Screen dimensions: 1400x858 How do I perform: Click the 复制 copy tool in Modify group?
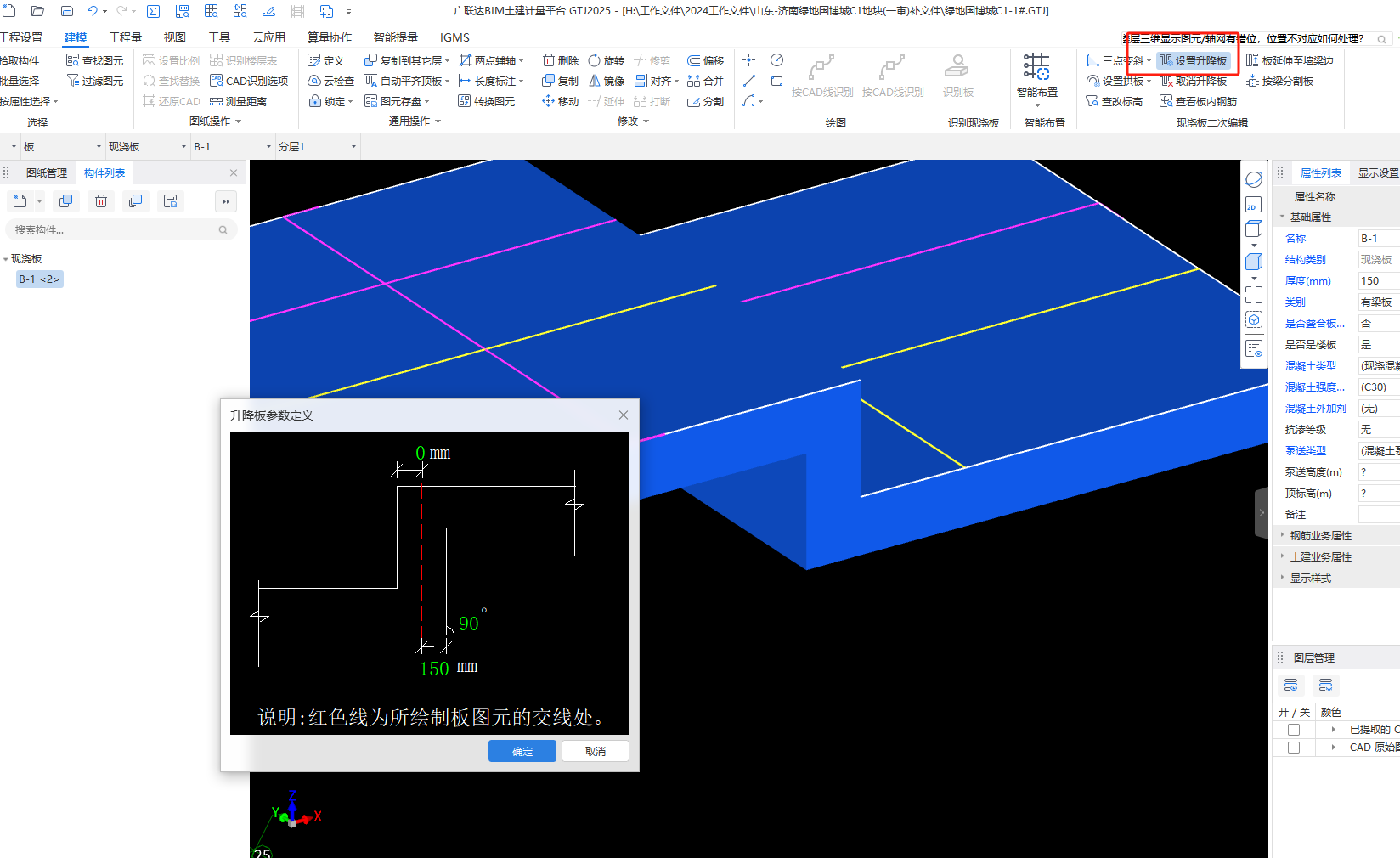point(561,81)
